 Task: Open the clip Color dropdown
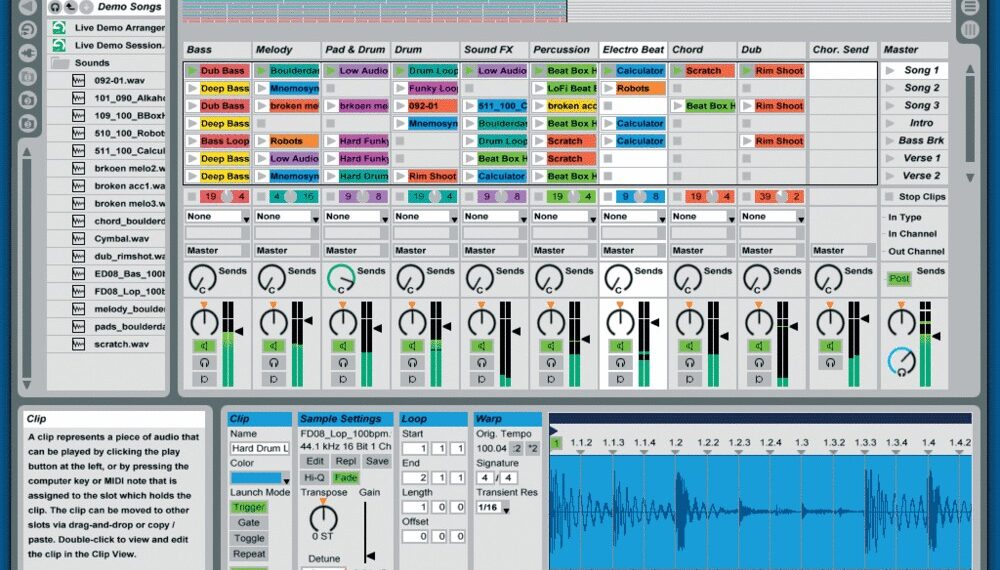point(258,479)
